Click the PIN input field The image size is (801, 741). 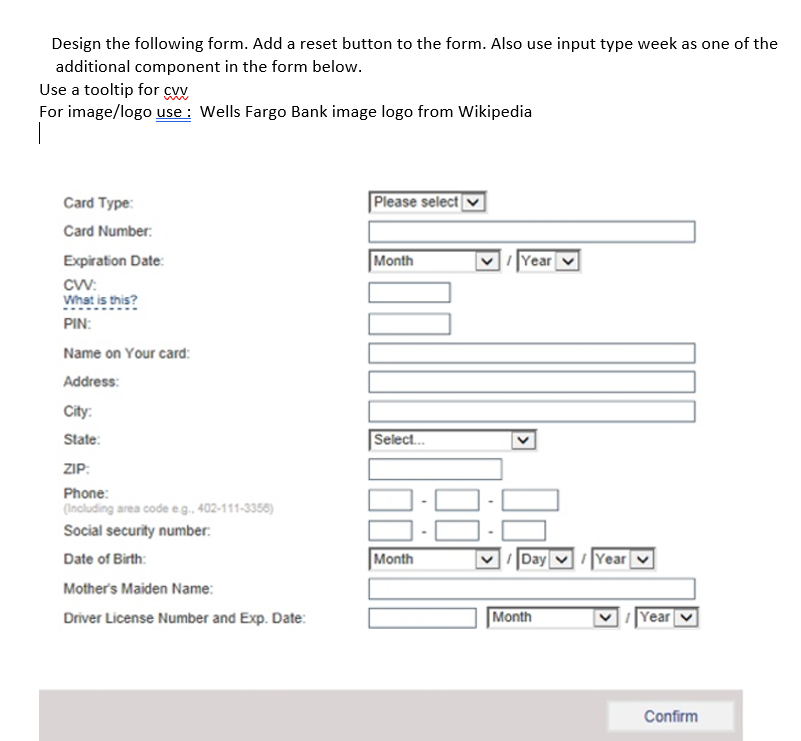[409, 323]
